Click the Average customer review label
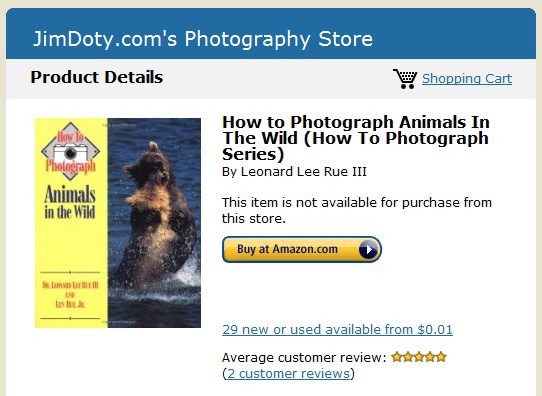 coord(304,357)
